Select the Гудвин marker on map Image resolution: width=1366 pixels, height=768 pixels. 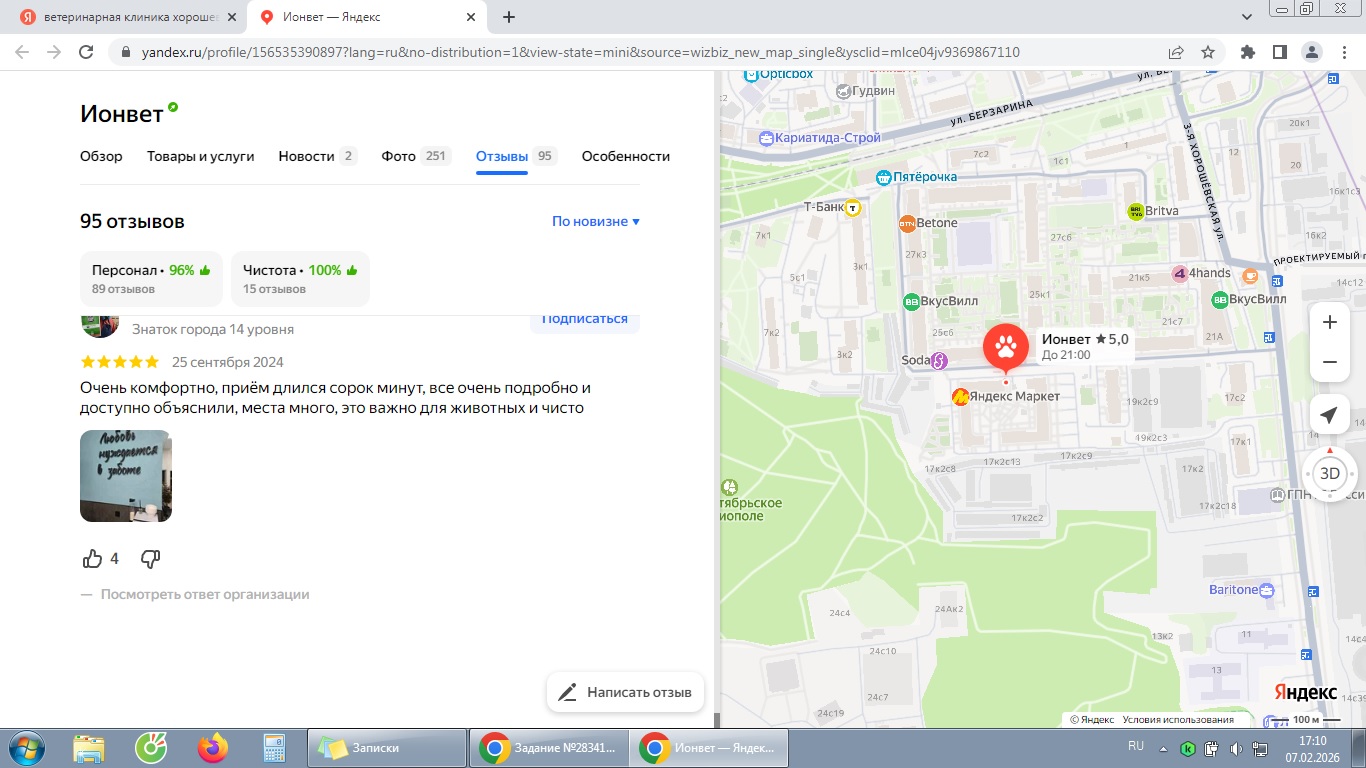click(x=843, y=91)
